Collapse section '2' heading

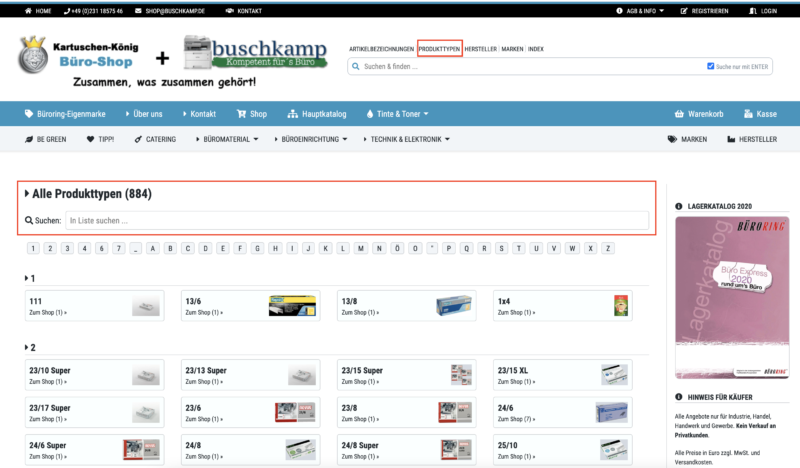click(30, 348)
